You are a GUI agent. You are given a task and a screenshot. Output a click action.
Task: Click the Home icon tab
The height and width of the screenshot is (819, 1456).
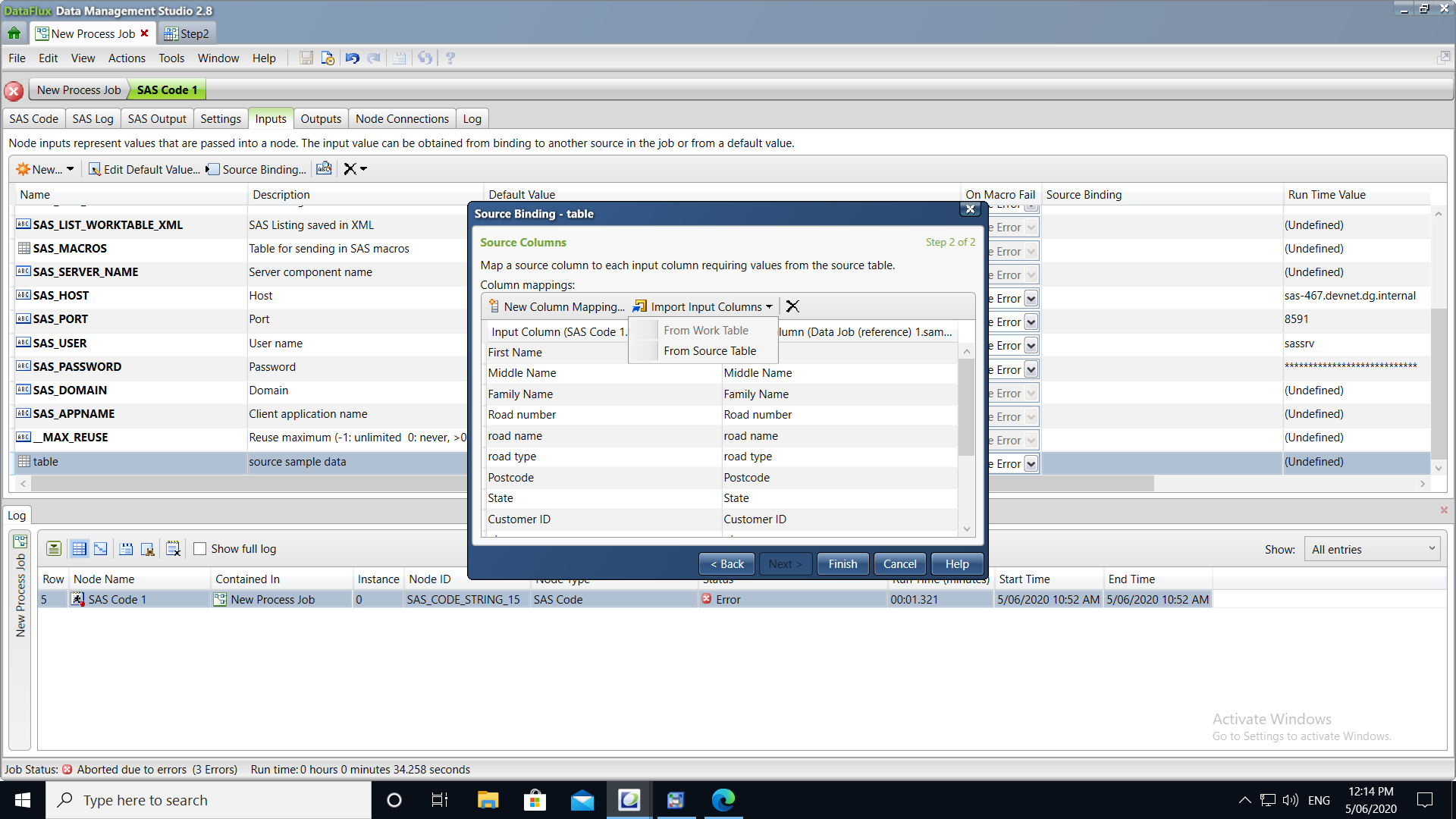click(x=14, y=33)
